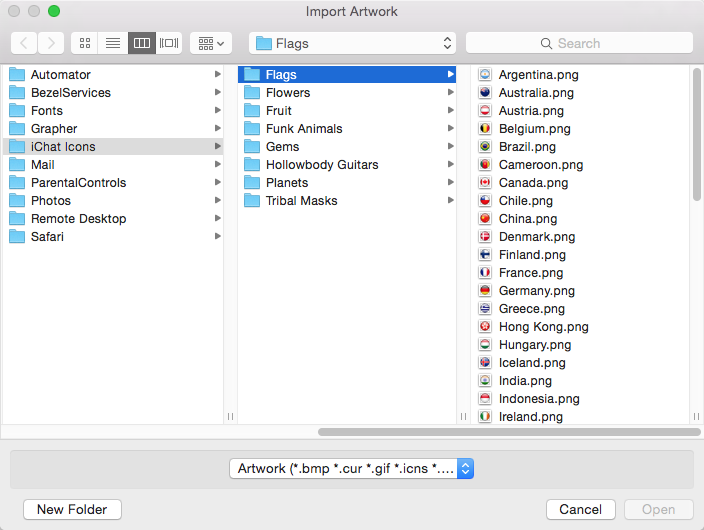Image resolution: width=704 pixels, height=530 pixels.
Task: Select the Safari folder
Action: click(x=113, y=236)
